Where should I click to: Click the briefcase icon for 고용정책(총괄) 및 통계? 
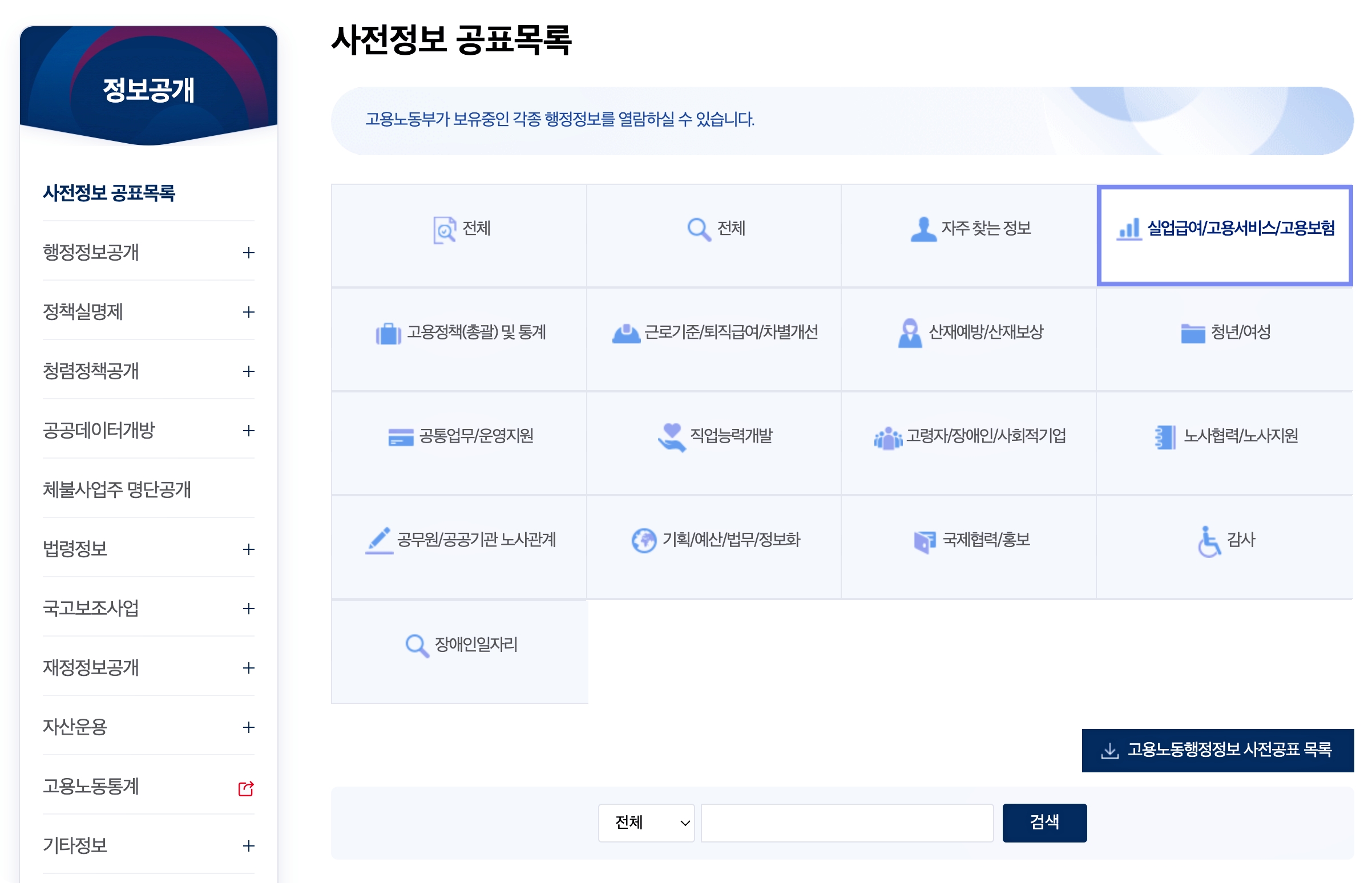coord(388,333)
